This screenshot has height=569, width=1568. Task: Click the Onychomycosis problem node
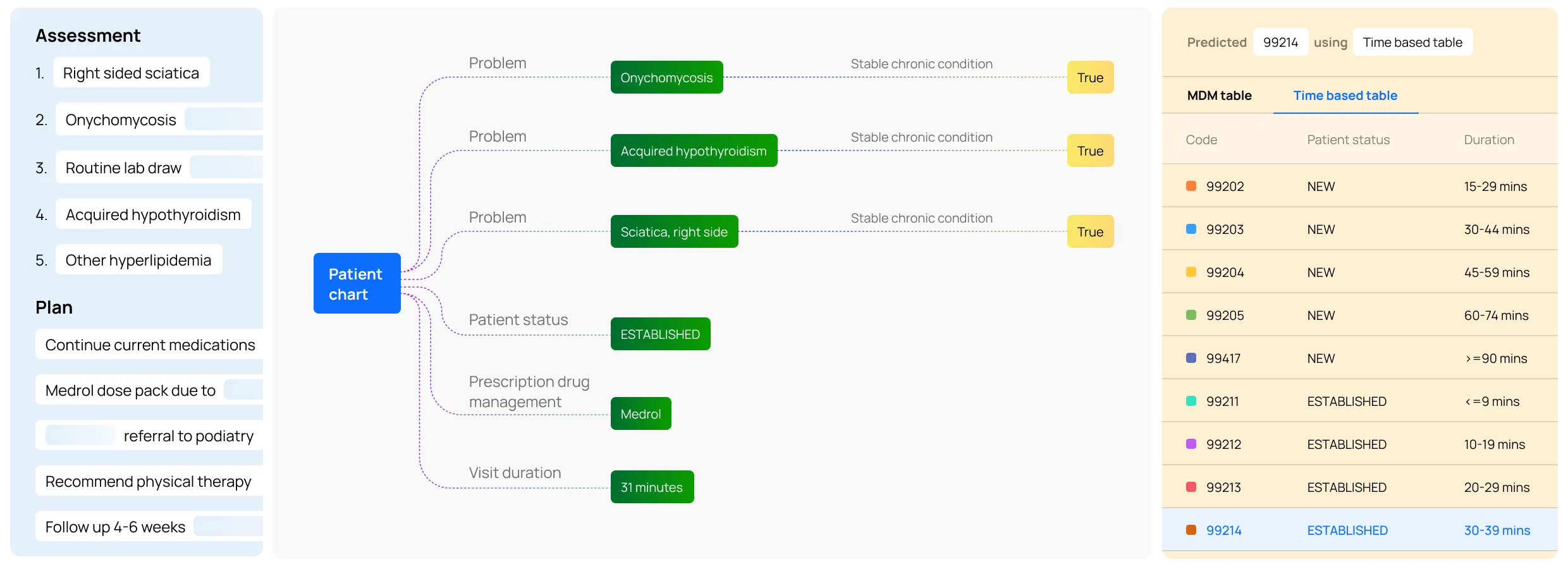tap(666, 76)
